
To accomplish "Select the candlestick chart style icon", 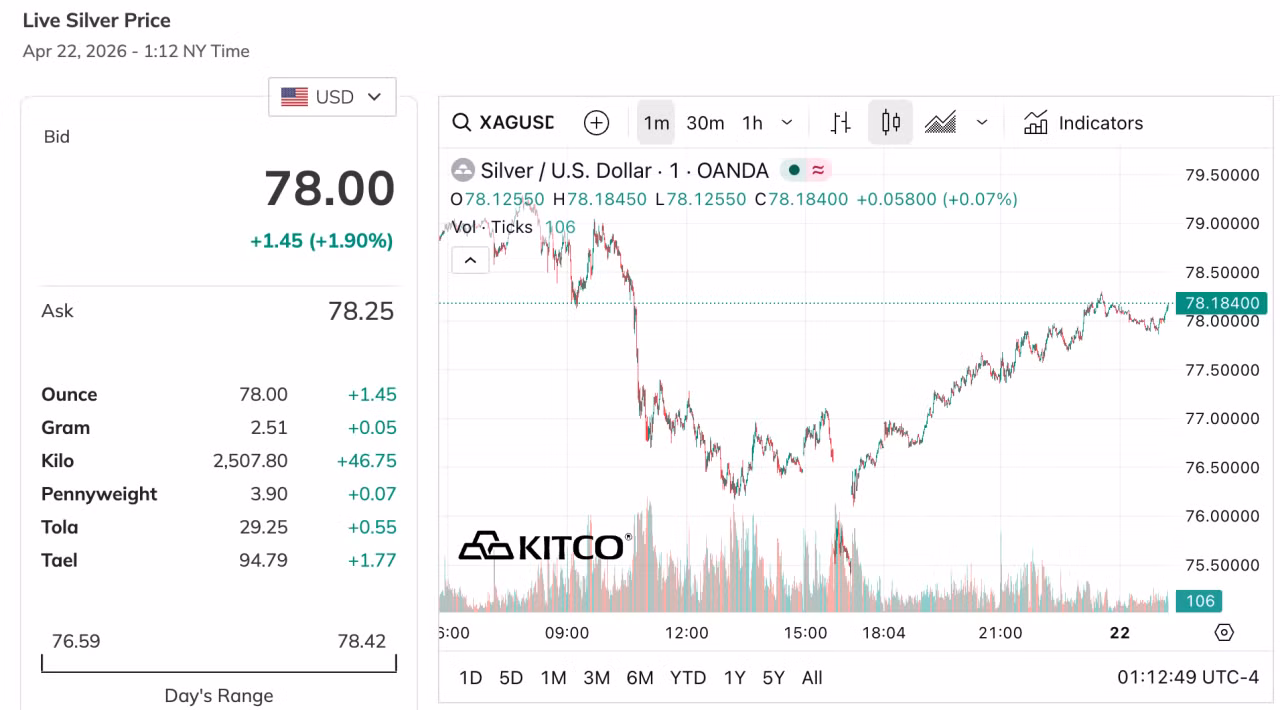I will point(890,123).
